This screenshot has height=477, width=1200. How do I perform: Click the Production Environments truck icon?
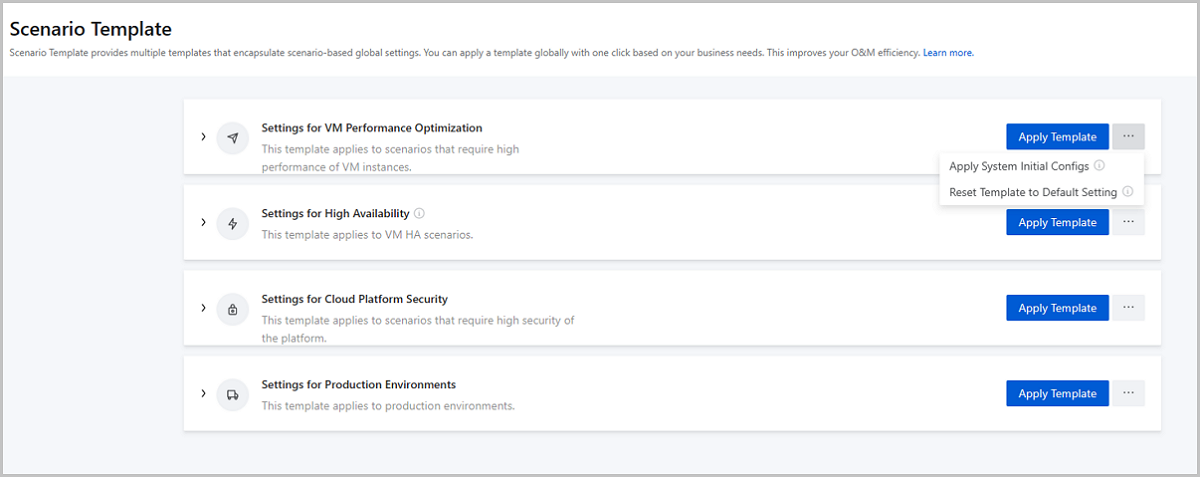[232, 394]
